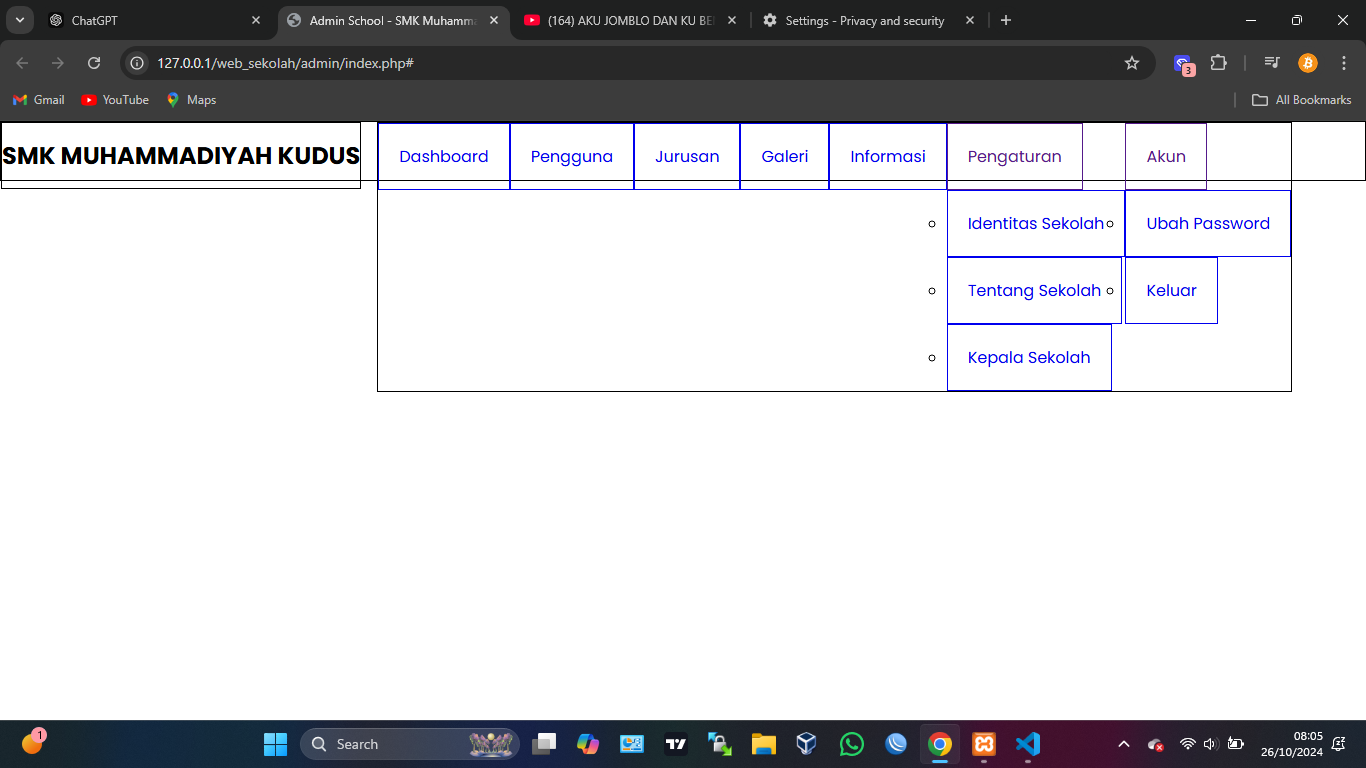Choose Identitas Sekolah from Pengaturan submenu
Image resolution: width=1366 pixels, height=768 pixels.
pos(1036,223)
